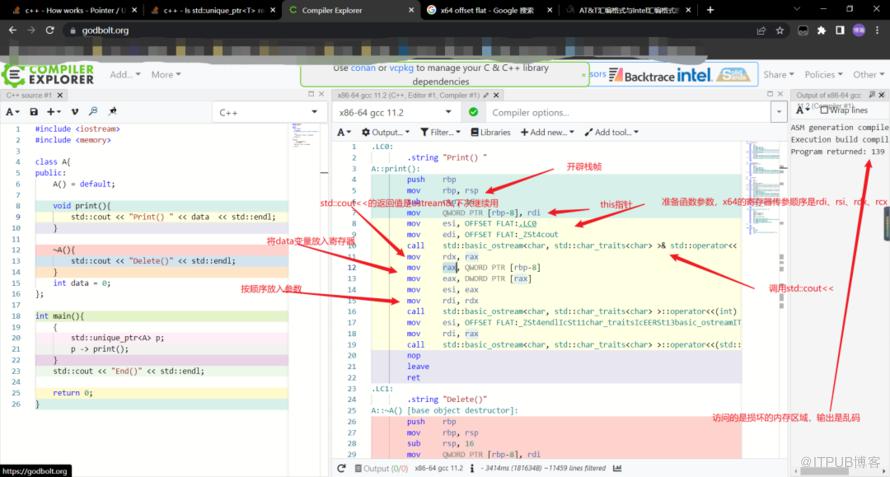Open the Filter dropdown in compiler toolbar
Viewport: 890px width, 477px height.
(441, 132)
